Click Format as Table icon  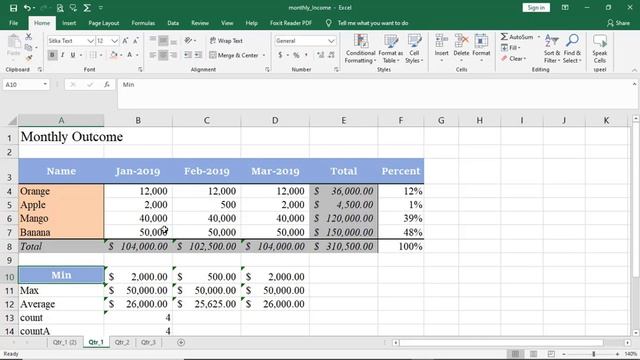click(x=390, y=49)
